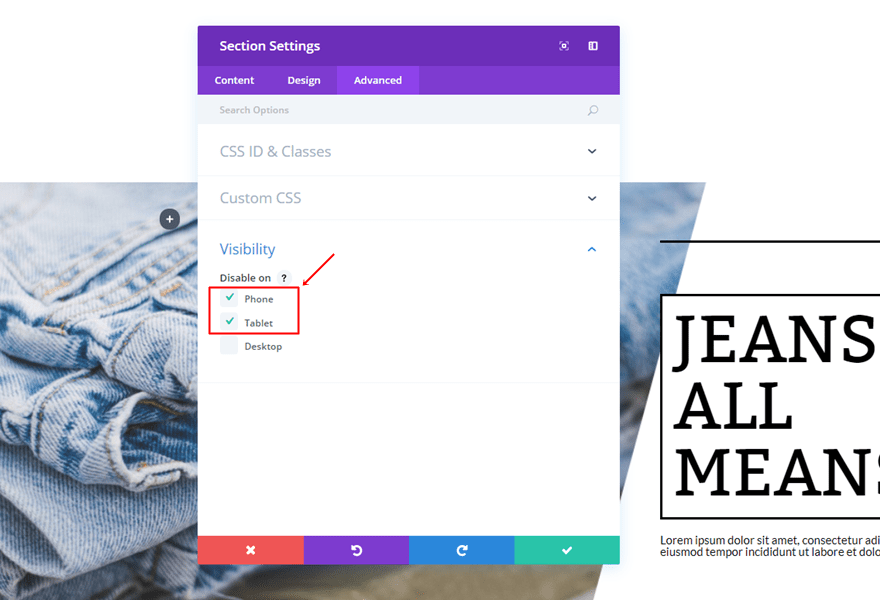Click the fullscreen focus icon in header
Image resolution: width=880 pixels, height=600 pixels.
tap(564, 46)
